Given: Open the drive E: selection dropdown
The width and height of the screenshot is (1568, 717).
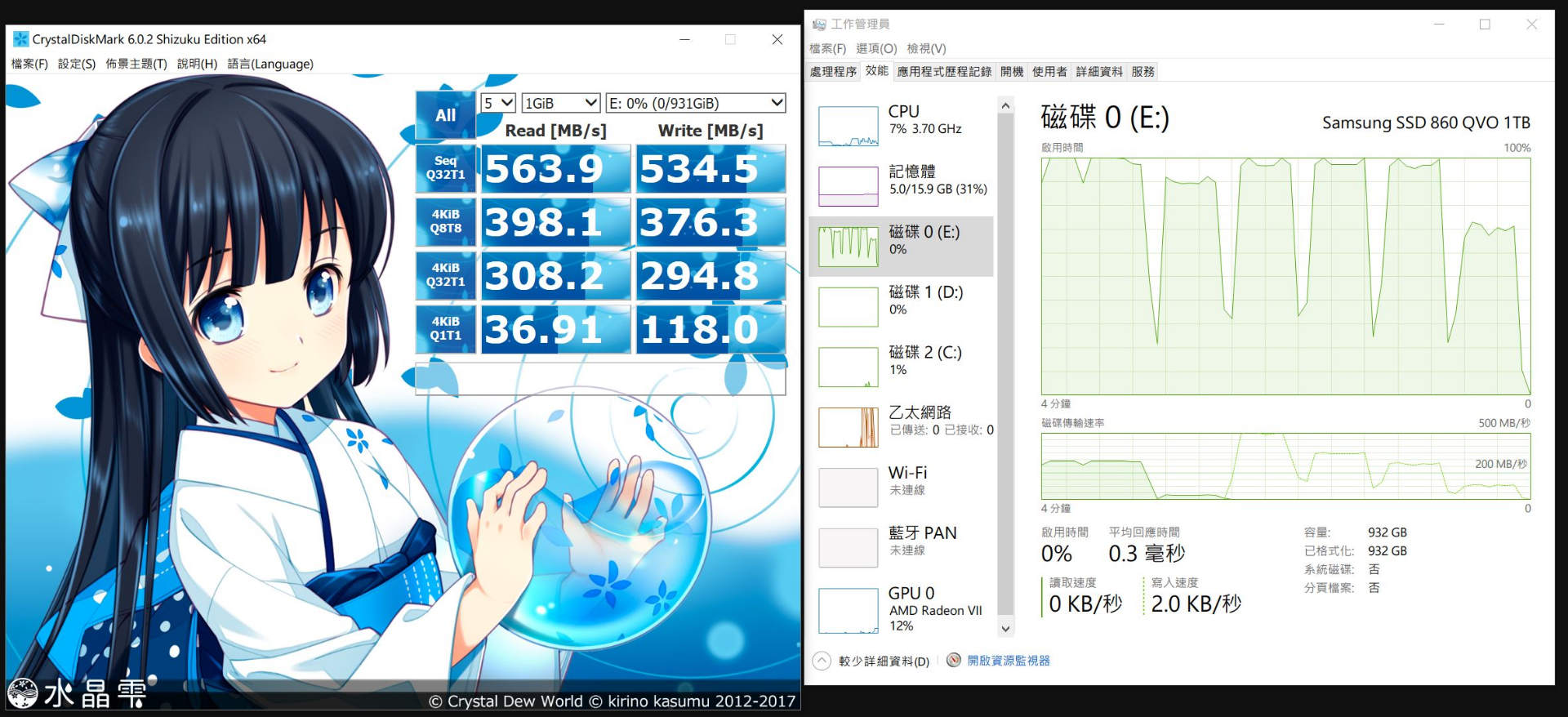Looking at the screenshot, I should pyautogui.click(x=696, y=103).
